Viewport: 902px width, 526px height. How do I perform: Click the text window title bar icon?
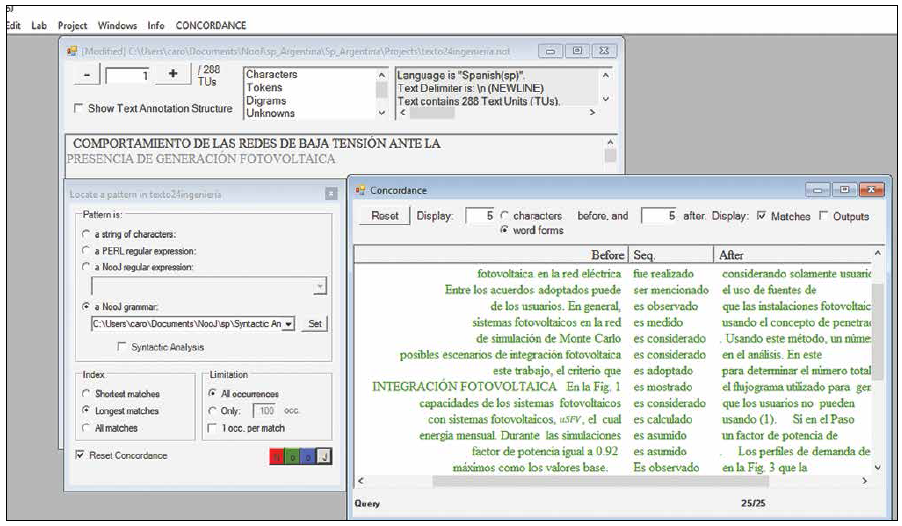(x=72, y=50)
